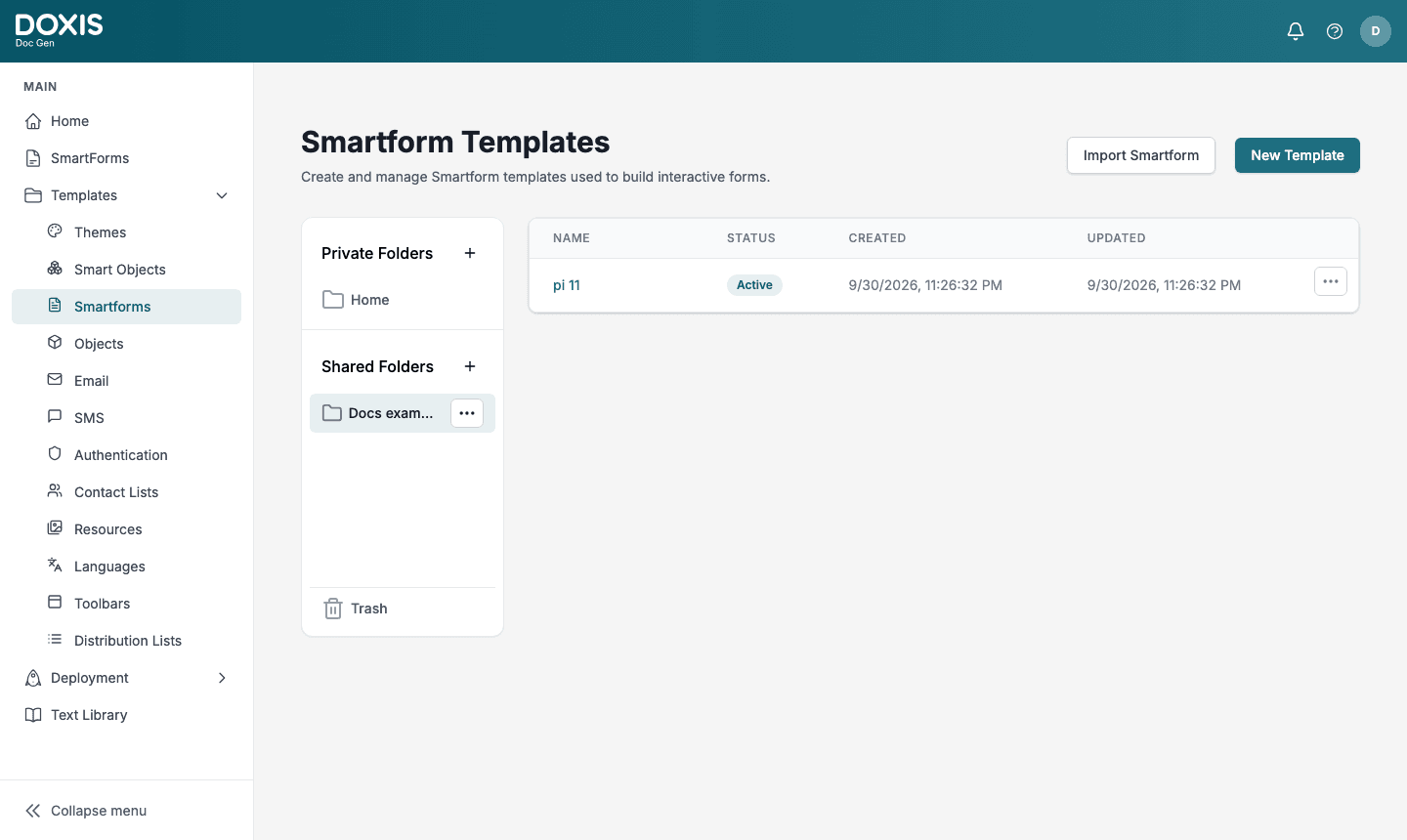Image resolution: width=1407 pixels, height=840 pixels.
Task: Click New Template button
Action: coord(1298,155)
